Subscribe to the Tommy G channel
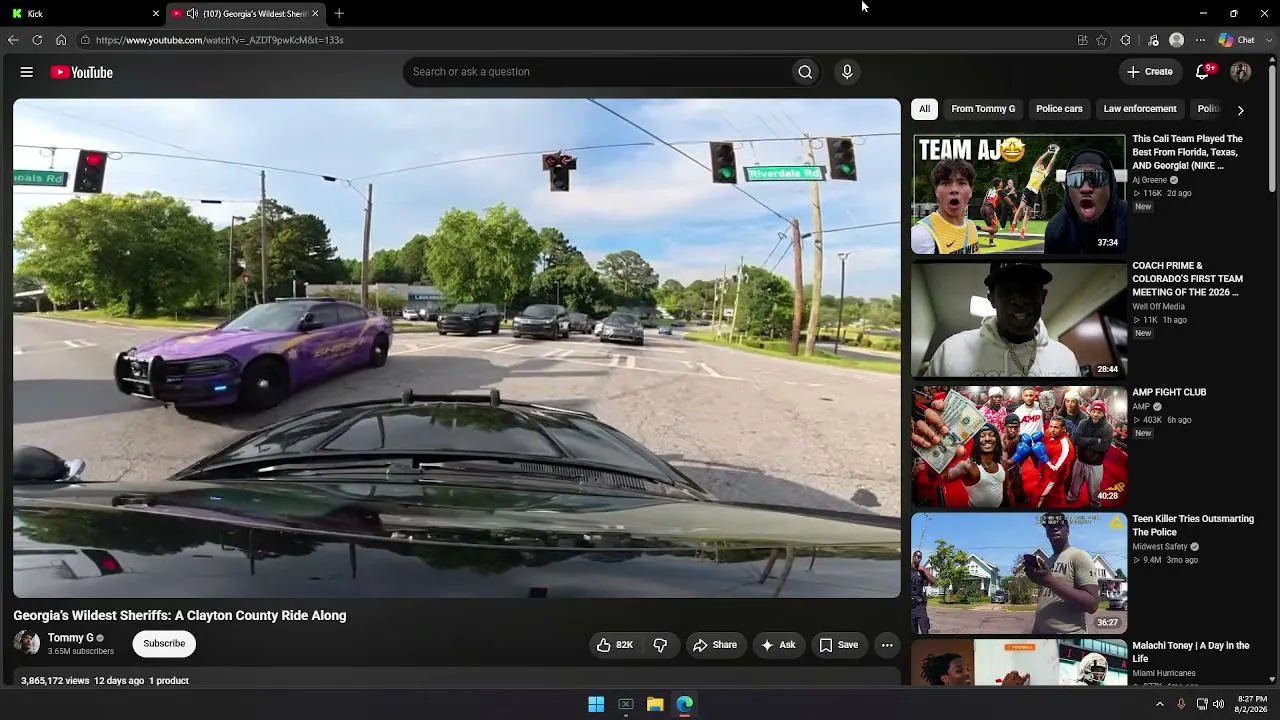 (x=164, y=643)
